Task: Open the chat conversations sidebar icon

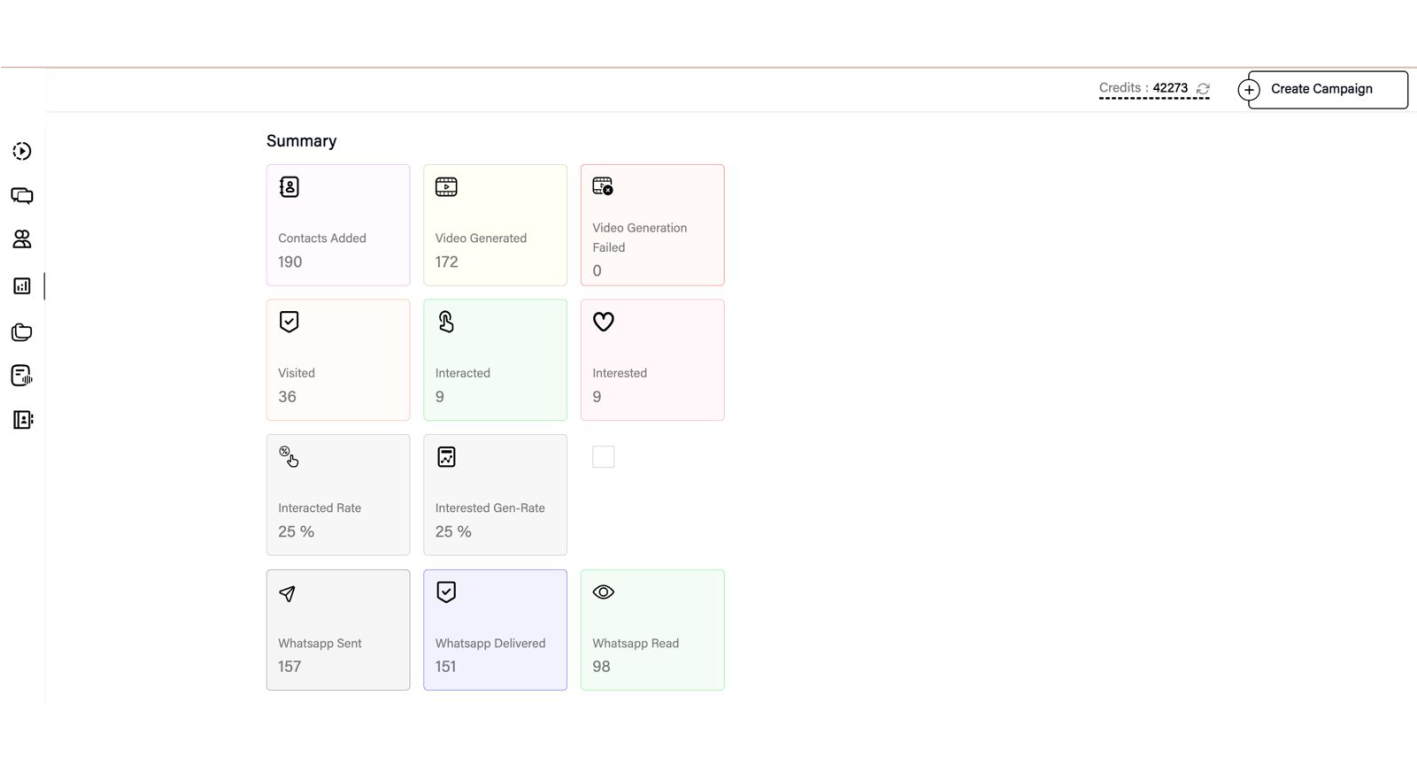Action: coord(21,195)
